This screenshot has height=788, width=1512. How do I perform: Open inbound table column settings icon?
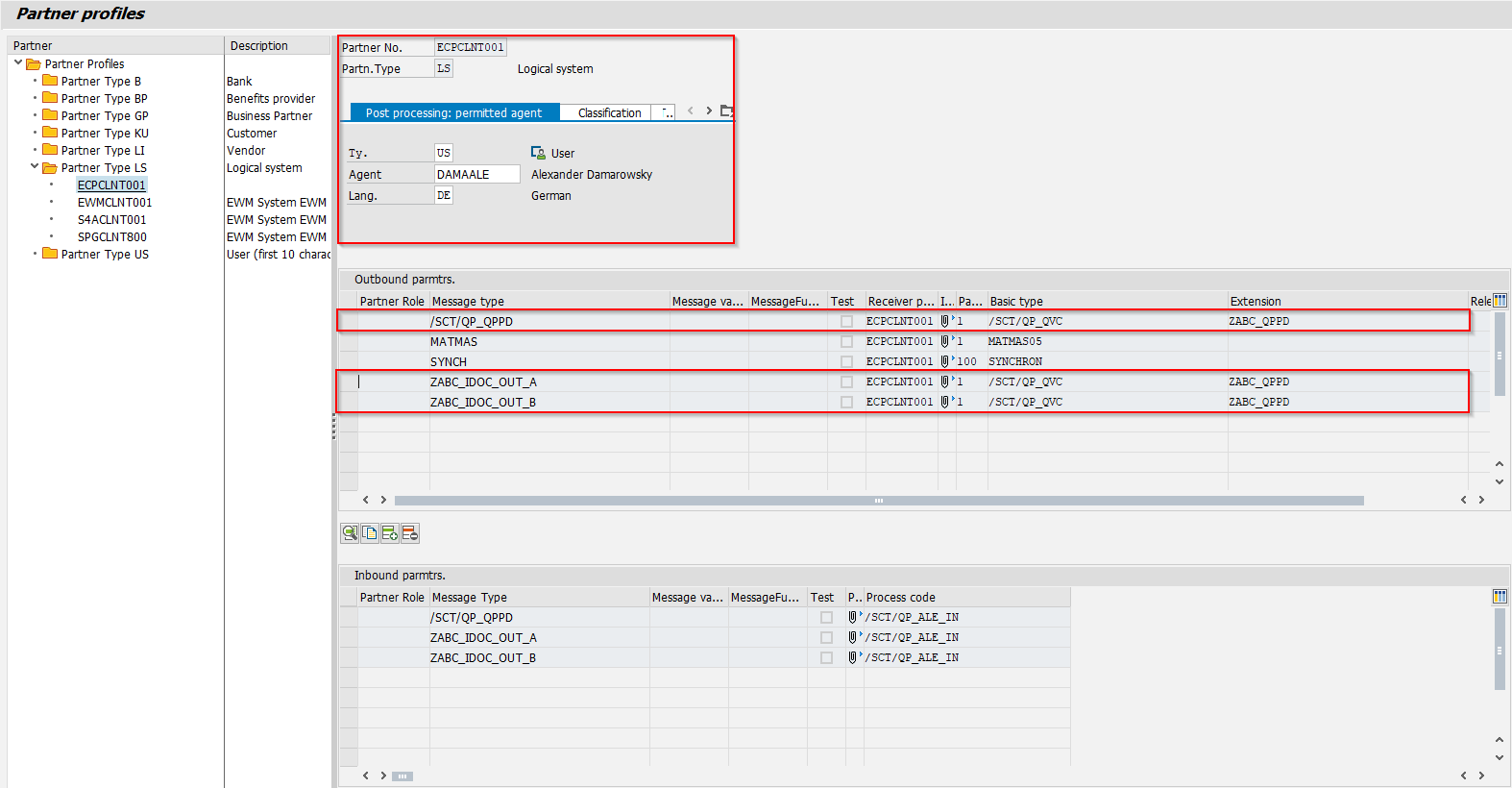click(1500, 597)
